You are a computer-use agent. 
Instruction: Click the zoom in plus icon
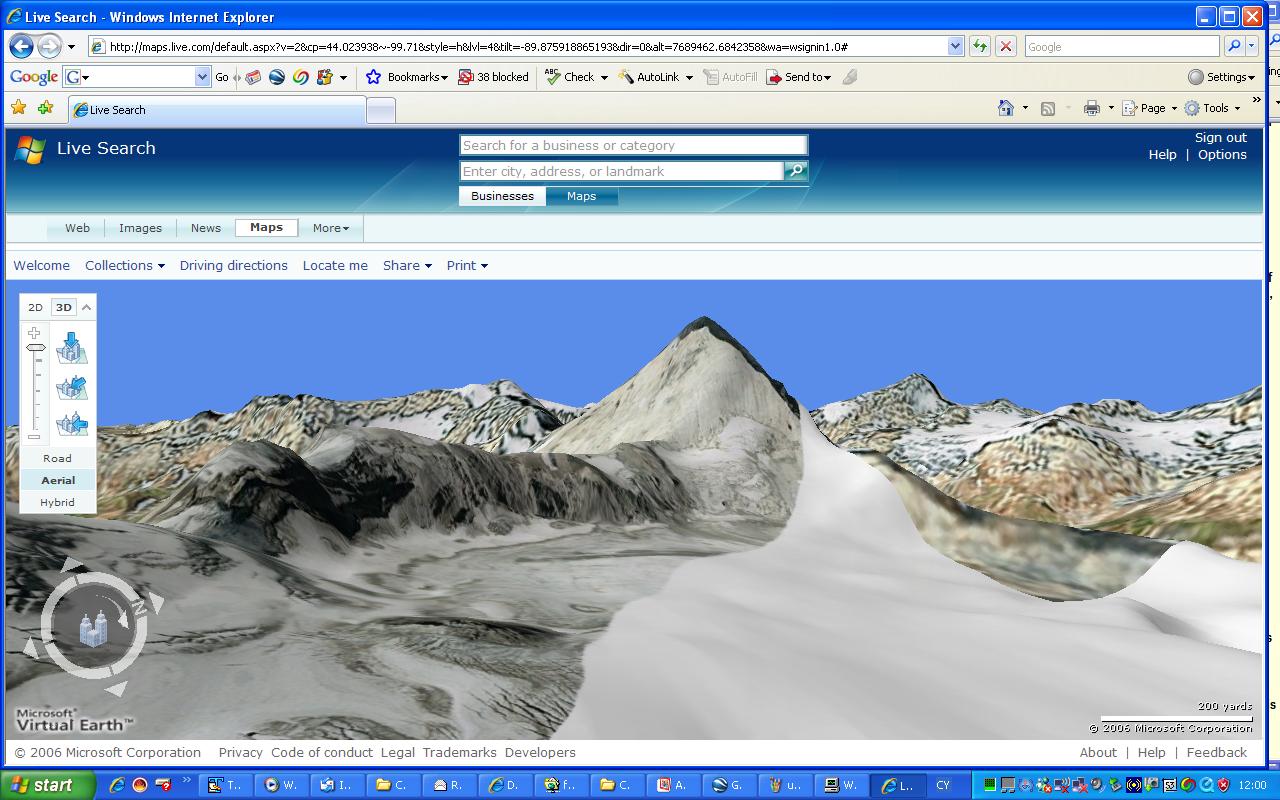click(x=35, y=333)
